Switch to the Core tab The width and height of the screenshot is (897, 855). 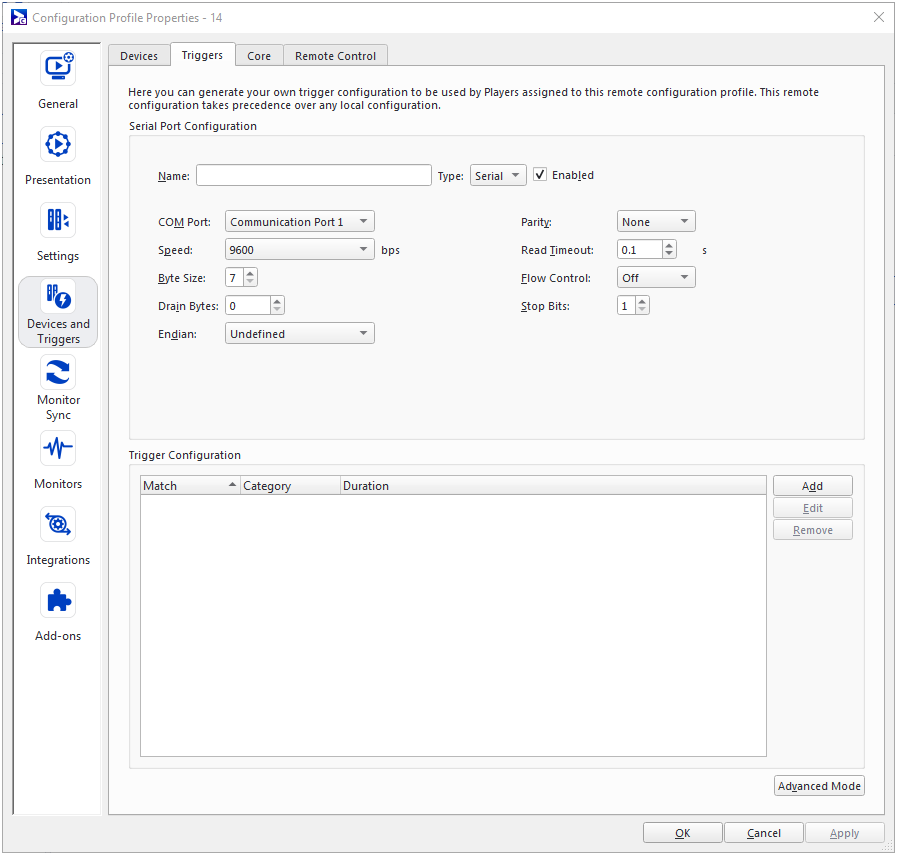(x=259, y=55)
